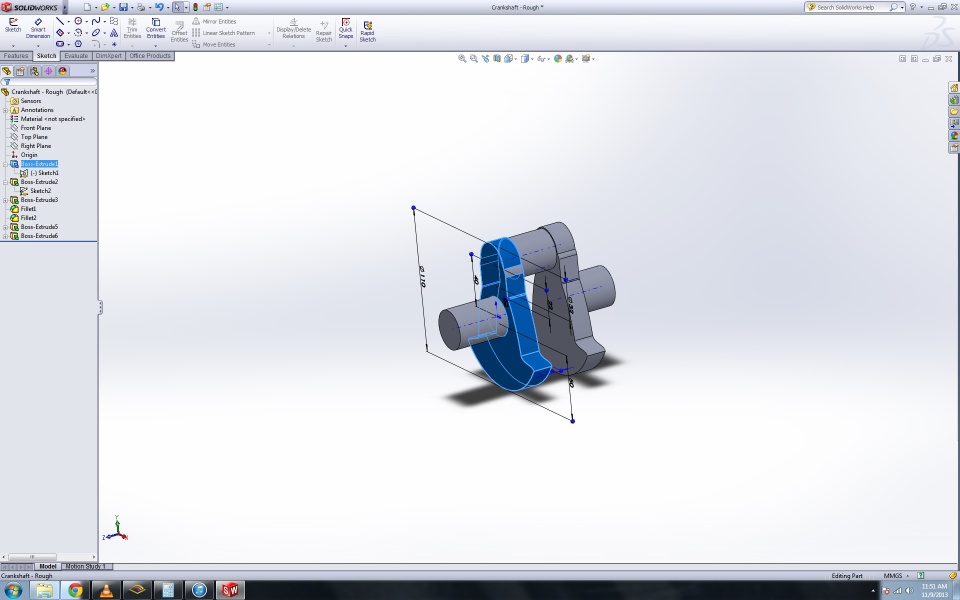Toggle Rapid Sketch mode
960x600 pixels.
pyautogui.click(x=367, y=32)
